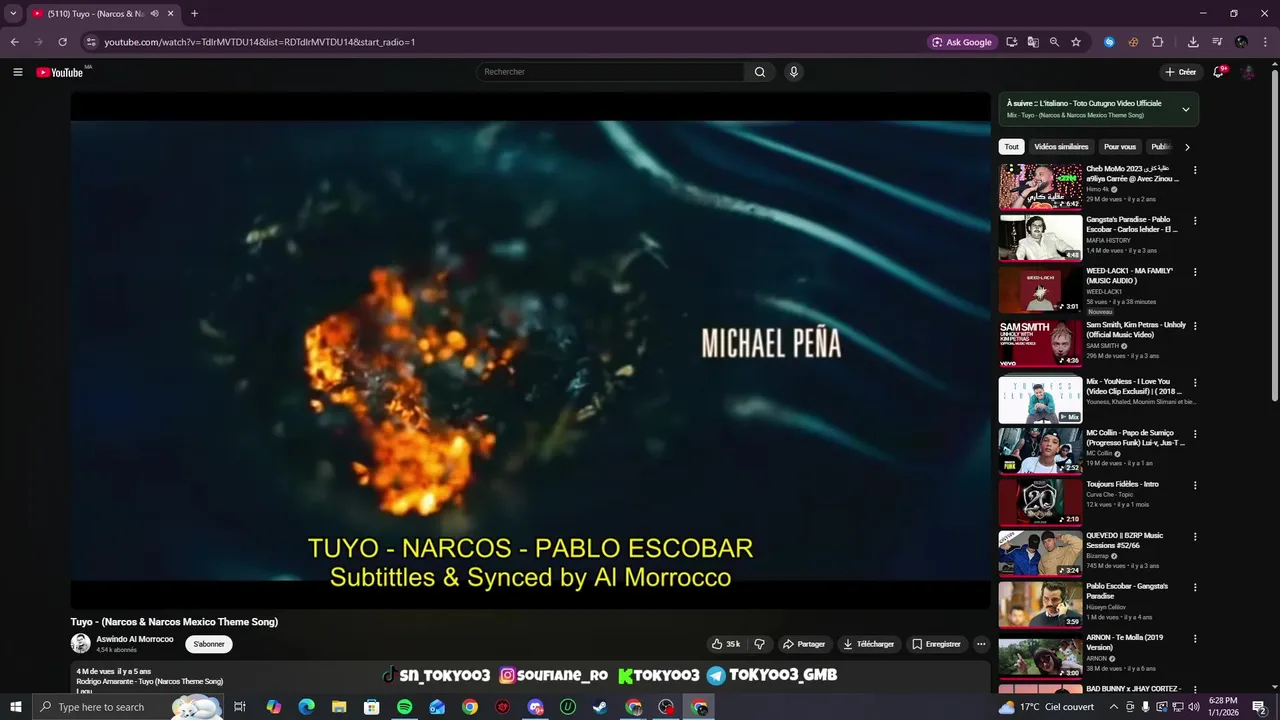The image size is (1280, 720).
Task: Open the tab search dropdown arrow
Action: coord(13,14)
